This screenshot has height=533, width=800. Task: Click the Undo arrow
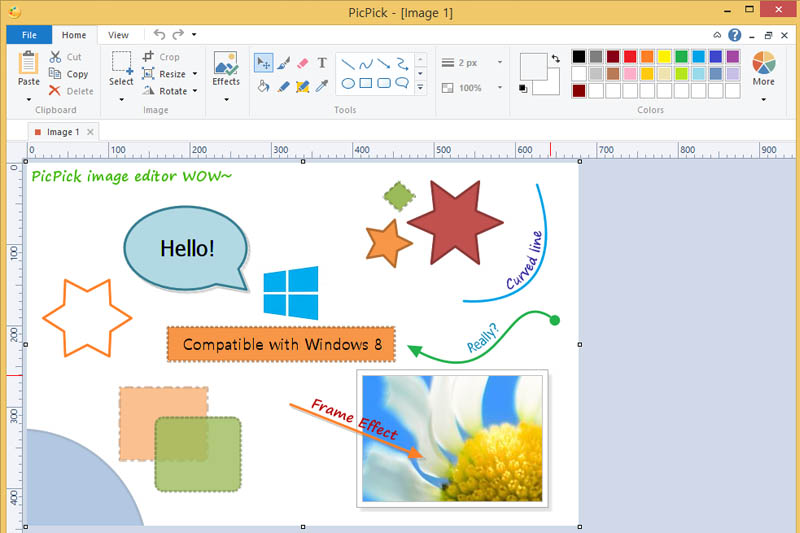(x=160, y=34)
